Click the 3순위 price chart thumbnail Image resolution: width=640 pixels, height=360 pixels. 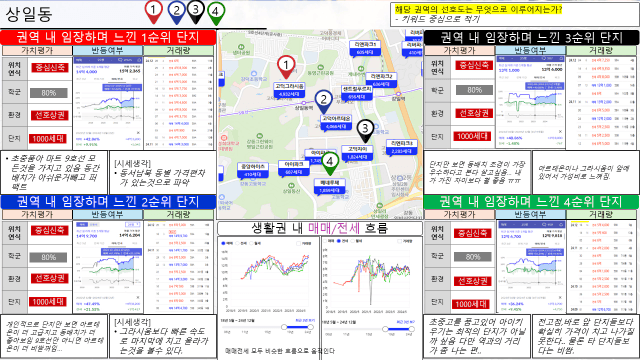pos(530,102)
